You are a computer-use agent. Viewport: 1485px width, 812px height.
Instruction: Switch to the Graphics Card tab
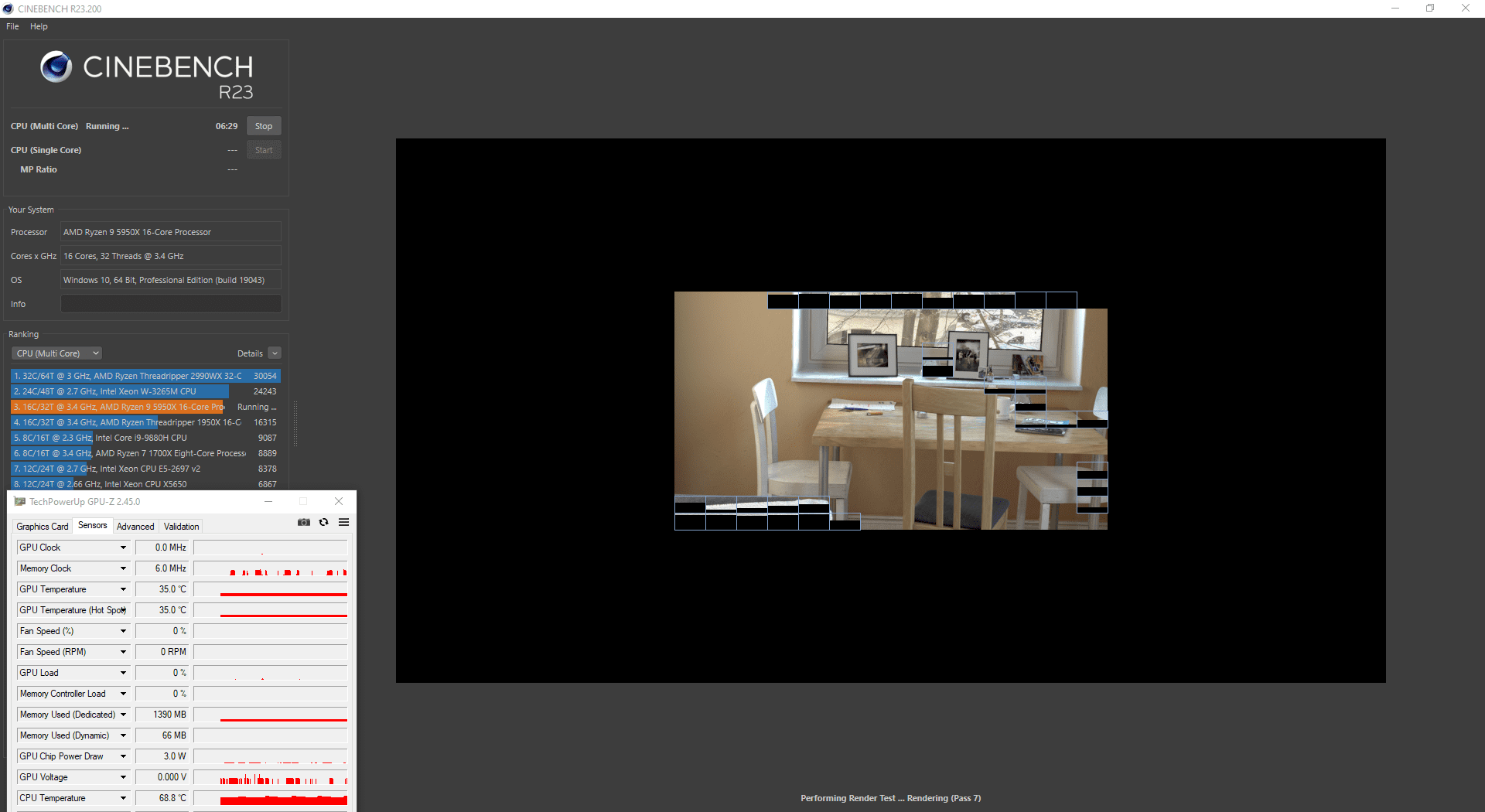(43, 527)
